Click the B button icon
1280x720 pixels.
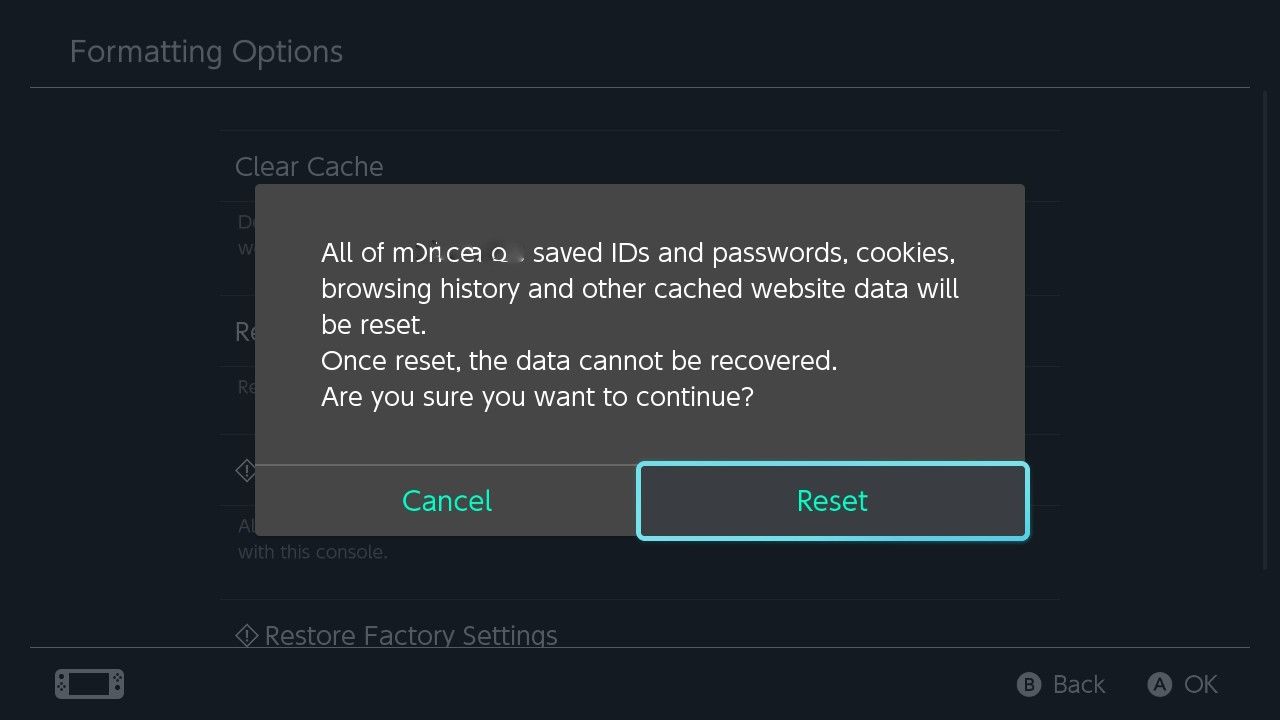(1028, 685)
